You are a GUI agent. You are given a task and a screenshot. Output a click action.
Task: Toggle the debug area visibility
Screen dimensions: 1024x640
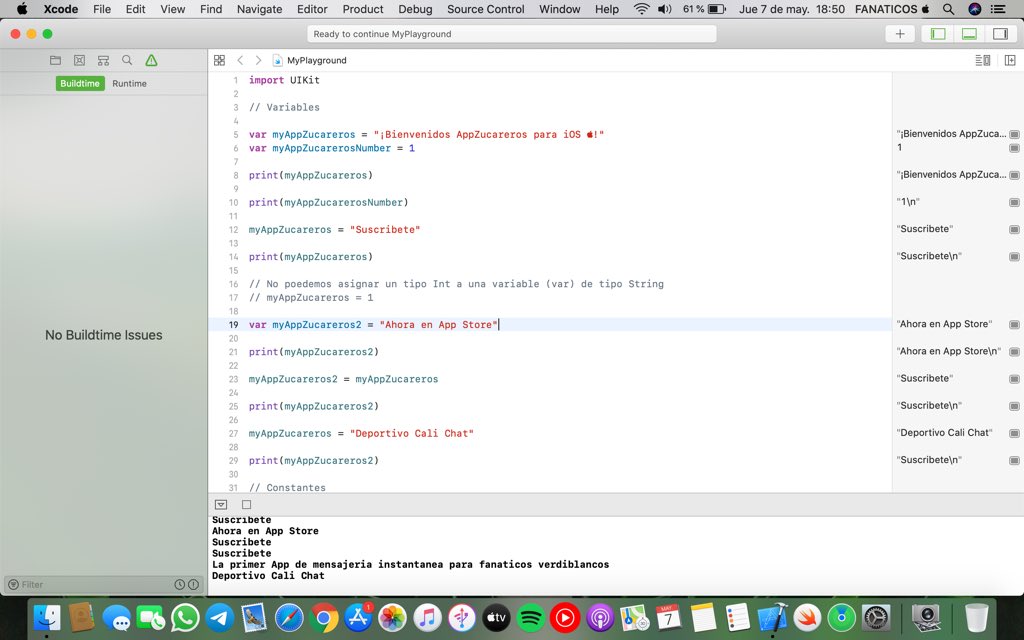pos(969,34)
